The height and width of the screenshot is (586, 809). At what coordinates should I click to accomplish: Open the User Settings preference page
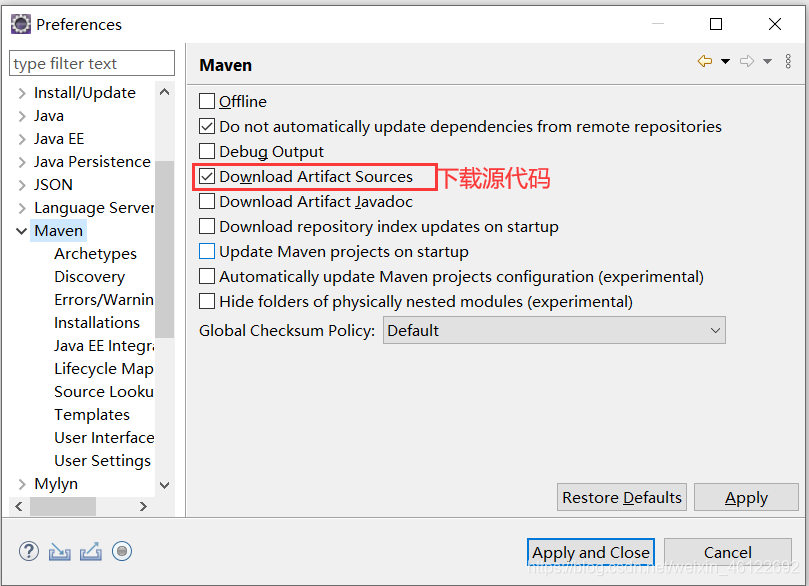coord(103,461)
